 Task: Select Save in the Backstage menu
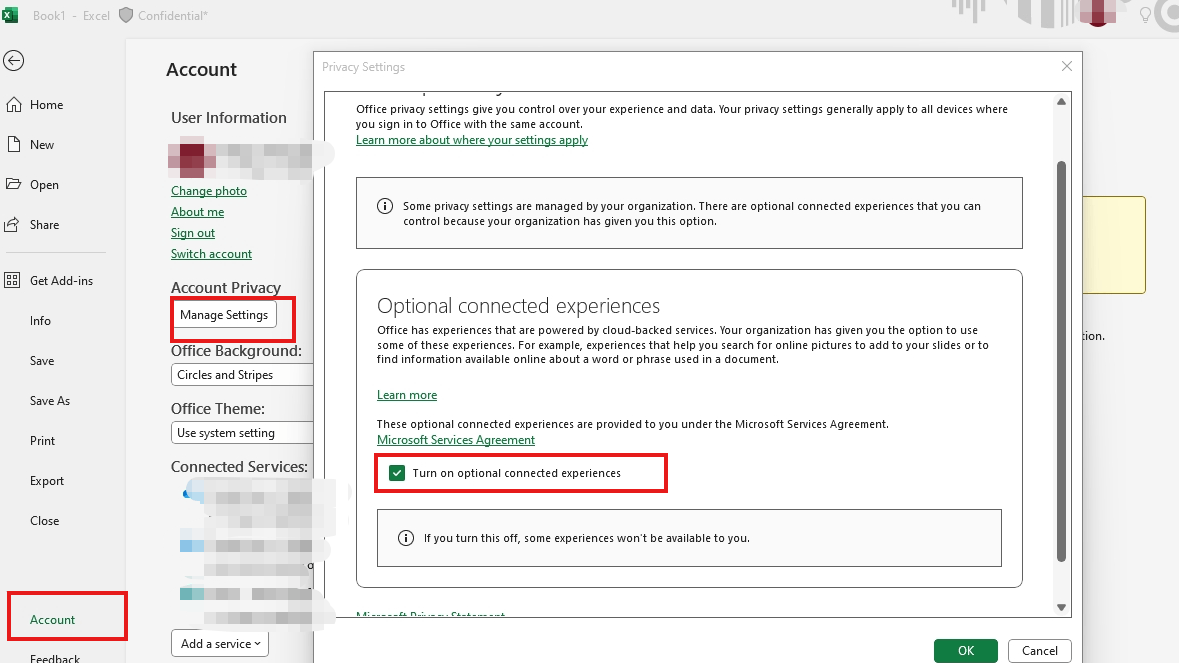(x=42, y=361)
